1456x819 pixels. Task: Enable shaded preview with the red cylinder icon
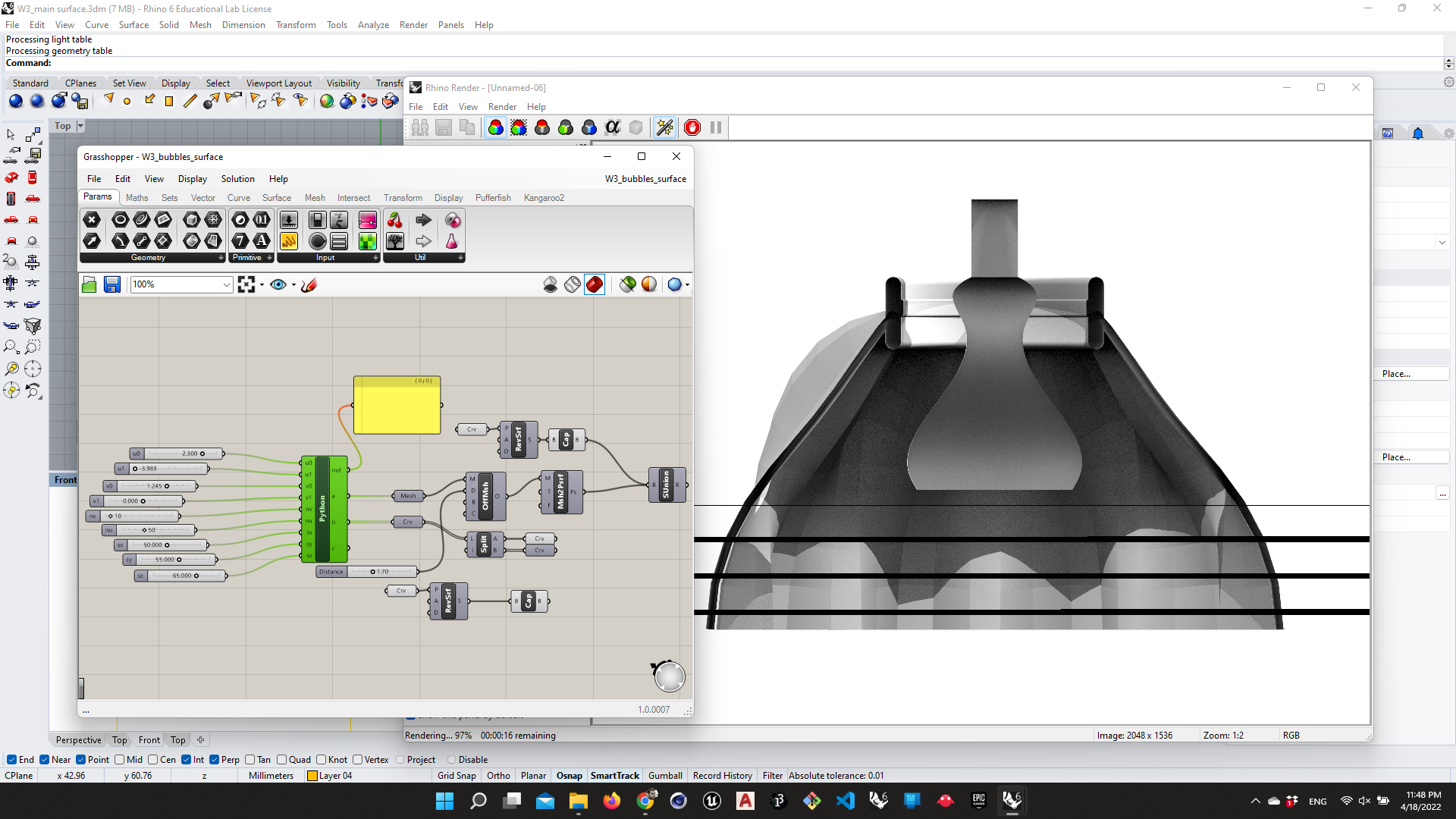pyautogui.click(x=595, y=284)
